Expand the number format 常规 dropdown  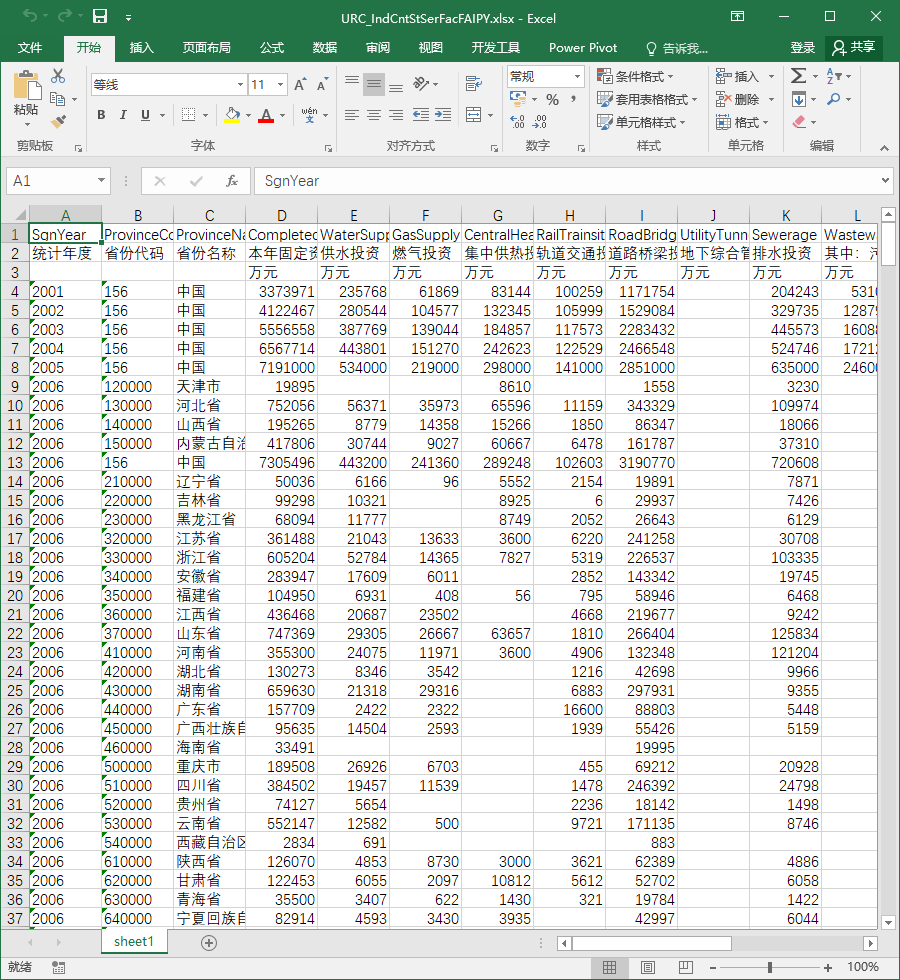coord(577,76)
